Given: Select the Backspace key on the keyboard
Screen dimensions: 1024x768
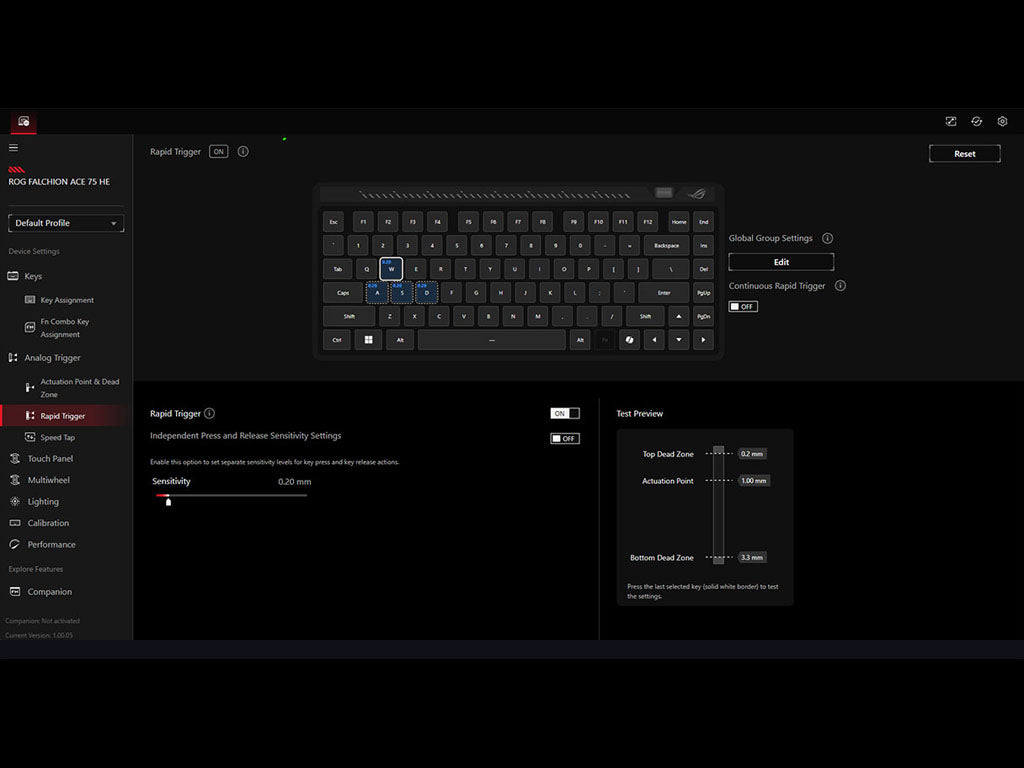Looking at the screenshot, I should (x=666, y=246).
